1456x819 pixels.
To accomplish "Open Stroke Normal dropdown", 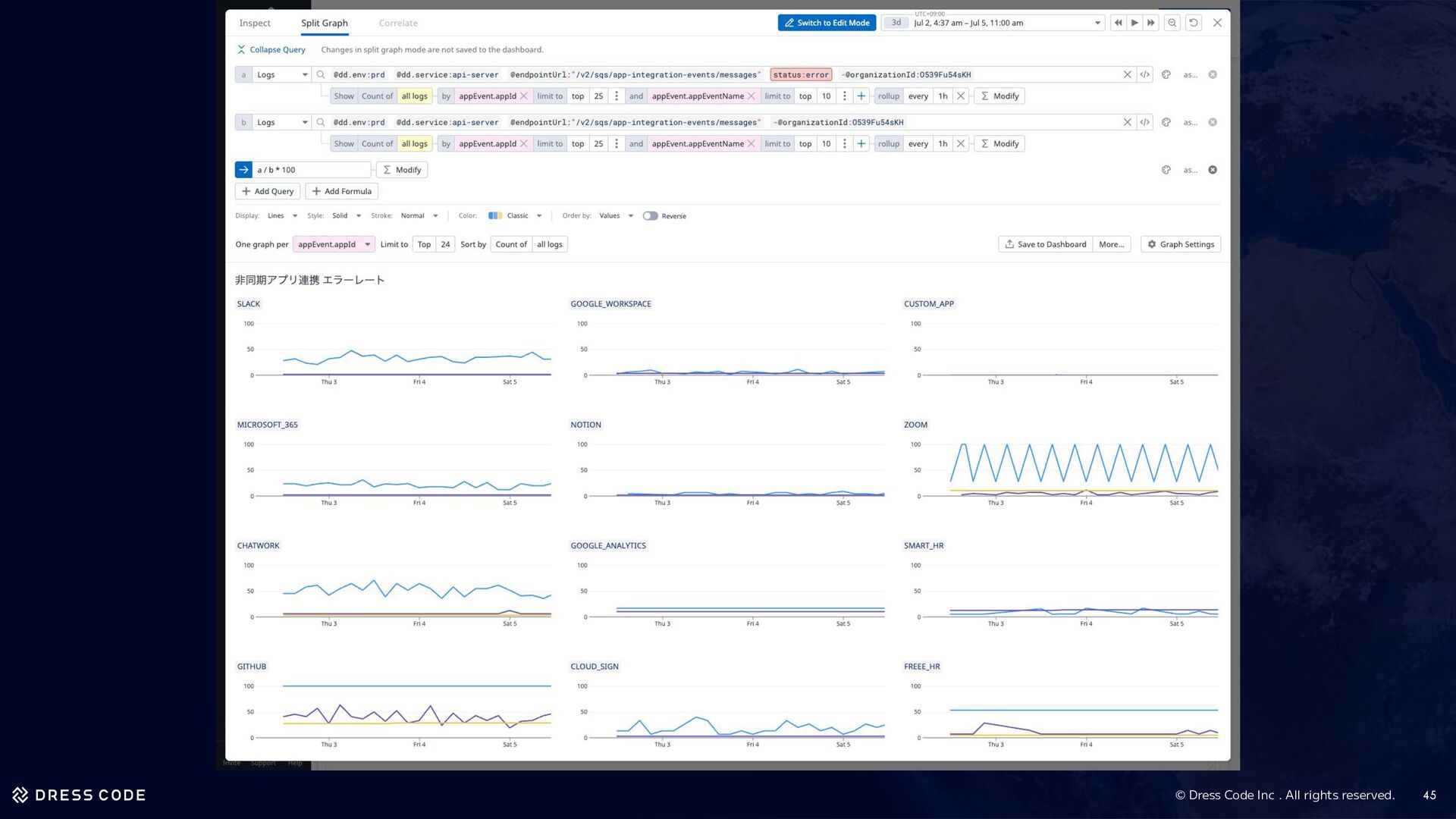I will tap(419, 216).
